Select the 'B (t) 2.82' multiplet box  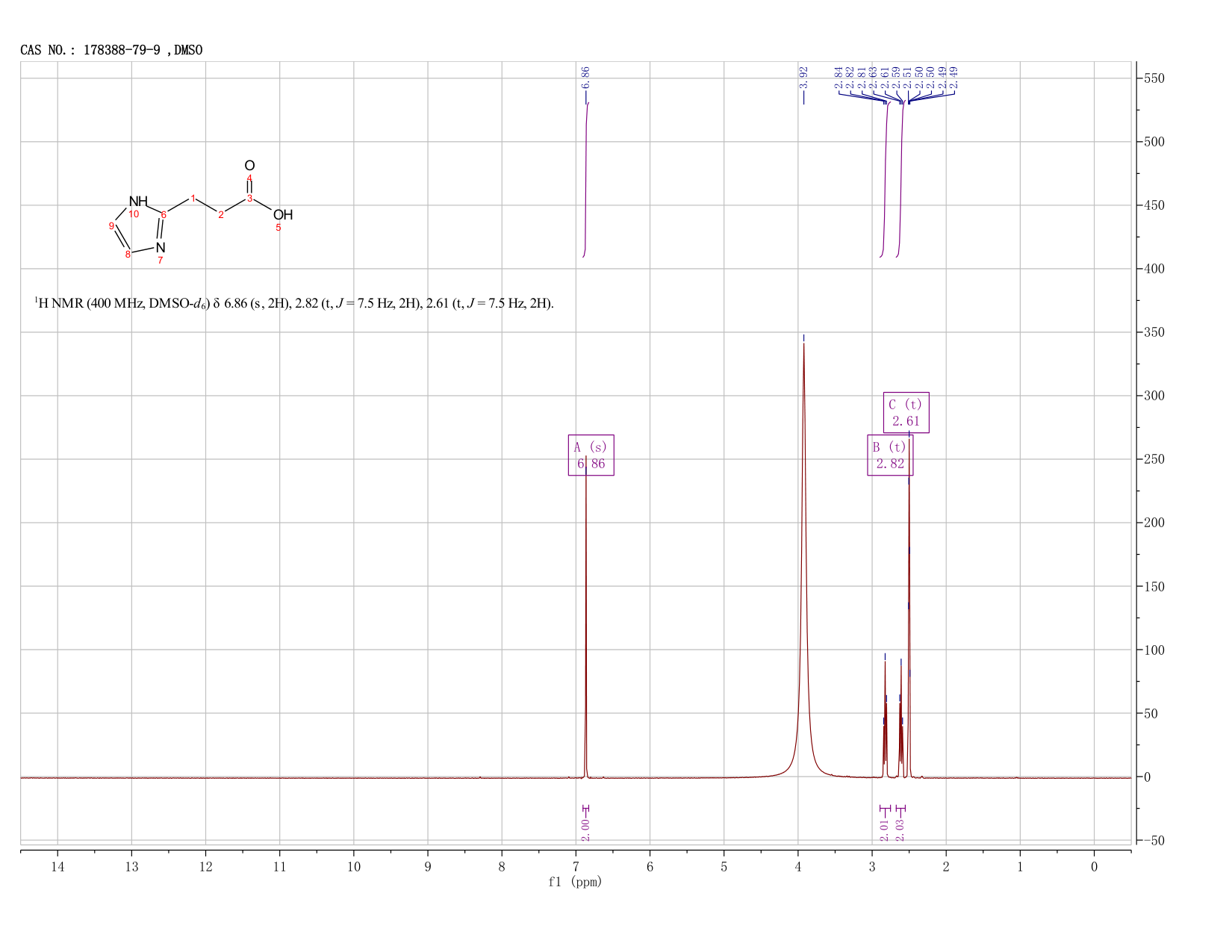click(x=890, y=455)
